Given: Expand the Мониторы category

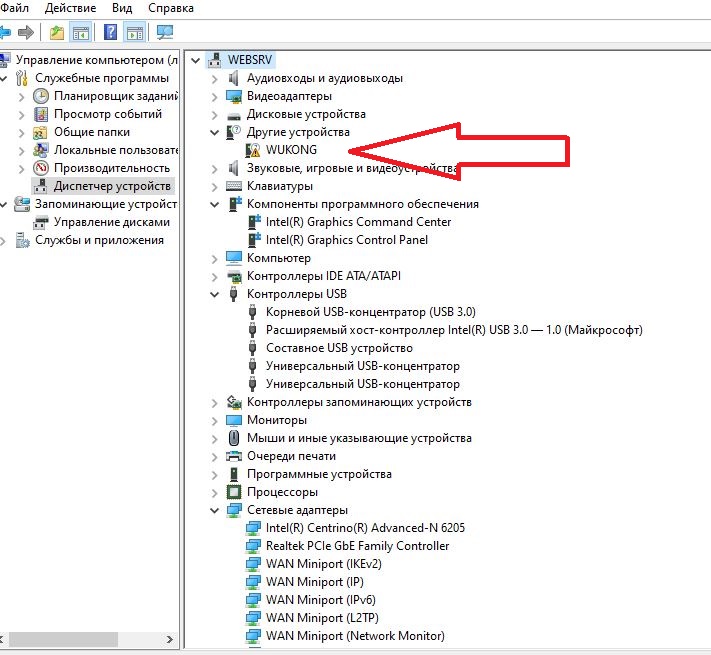Looking at the screenshot, I should pos(214,421).
